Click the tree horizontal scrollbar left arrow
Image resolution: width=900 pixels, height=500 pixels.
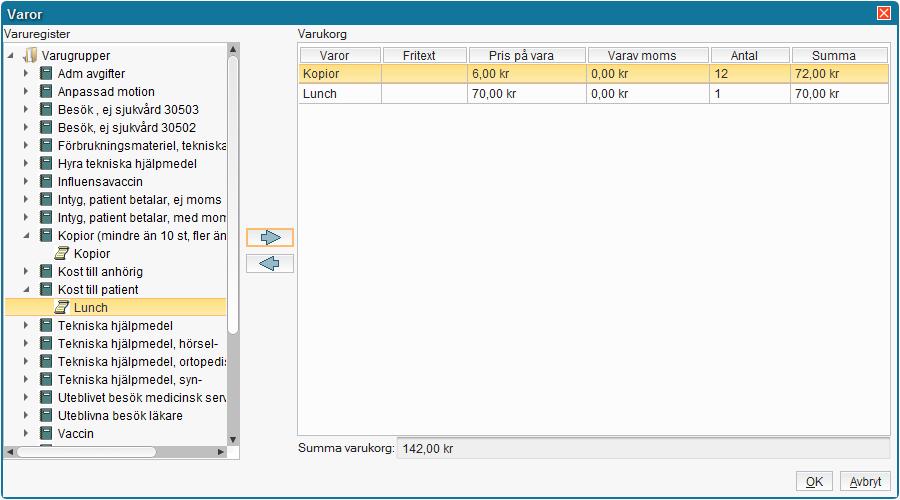(x=10, y=452)
